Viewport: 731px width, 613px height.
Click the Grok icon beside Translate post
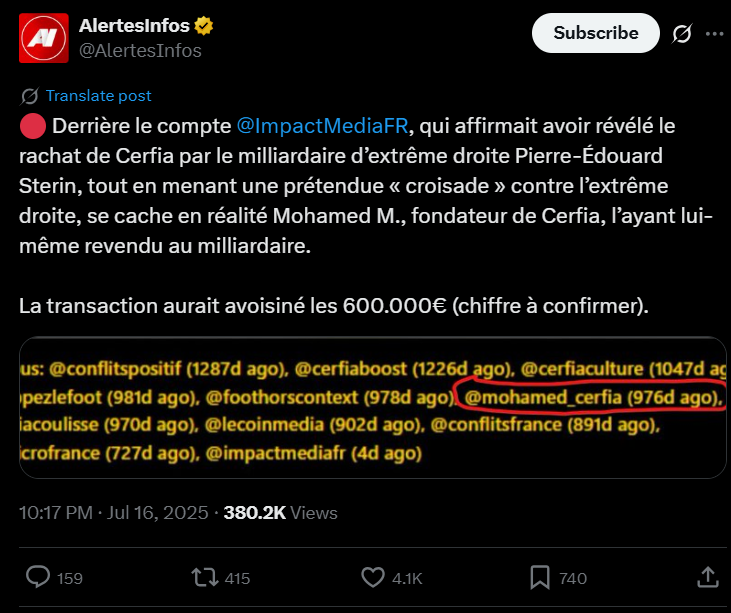pos(29,96)
